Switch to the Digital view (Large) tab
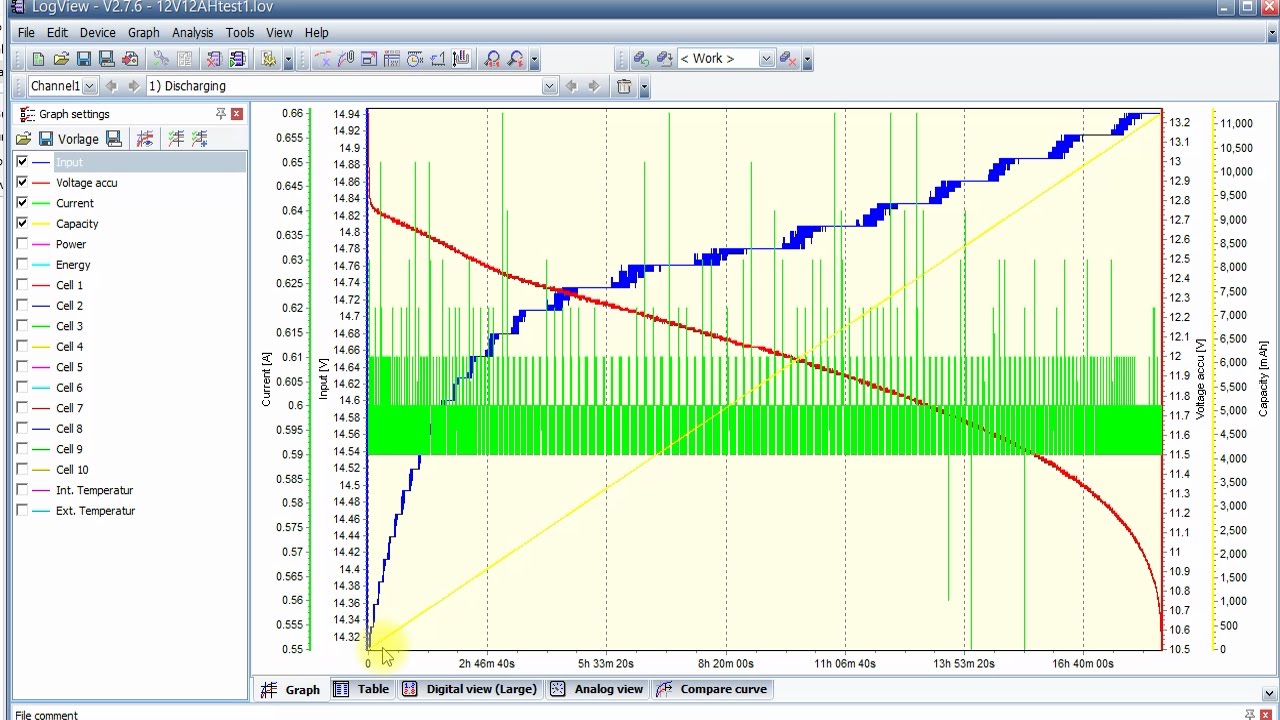 pos(469,689)
